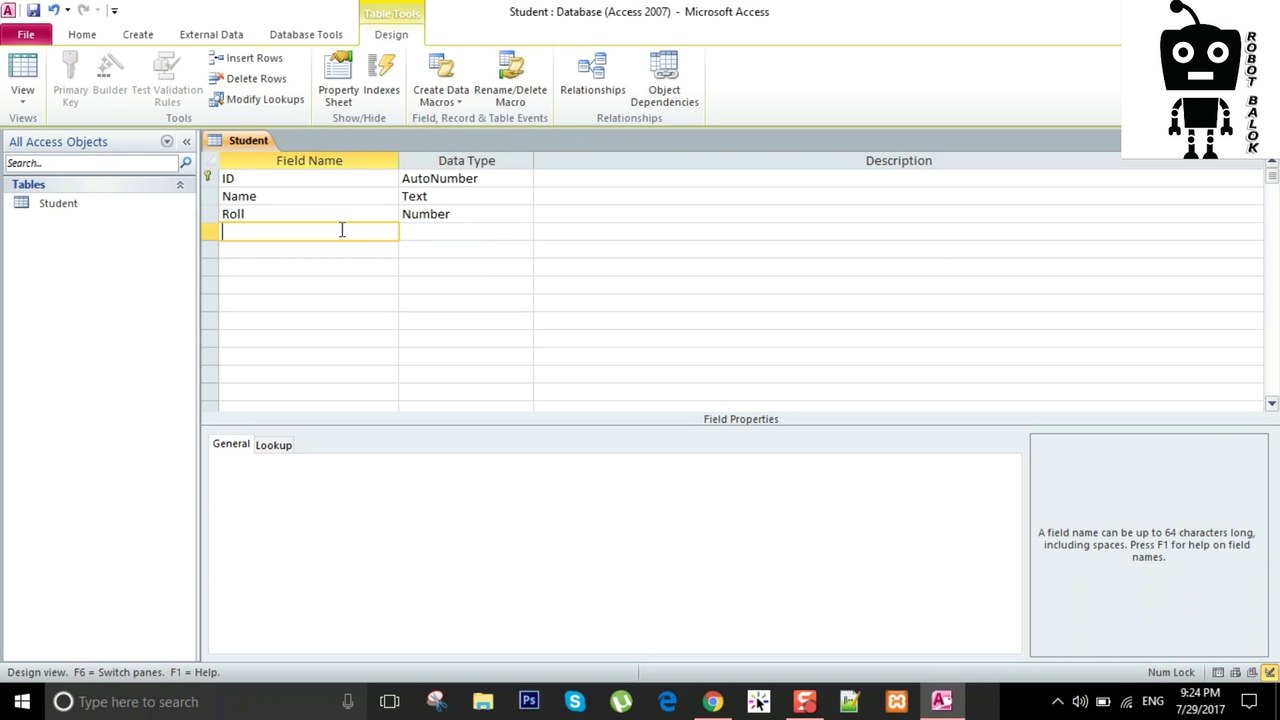The image size is (1280, 720).
Task: Click the search magnifier icon in navigation pane
Action: coord(186,163)
